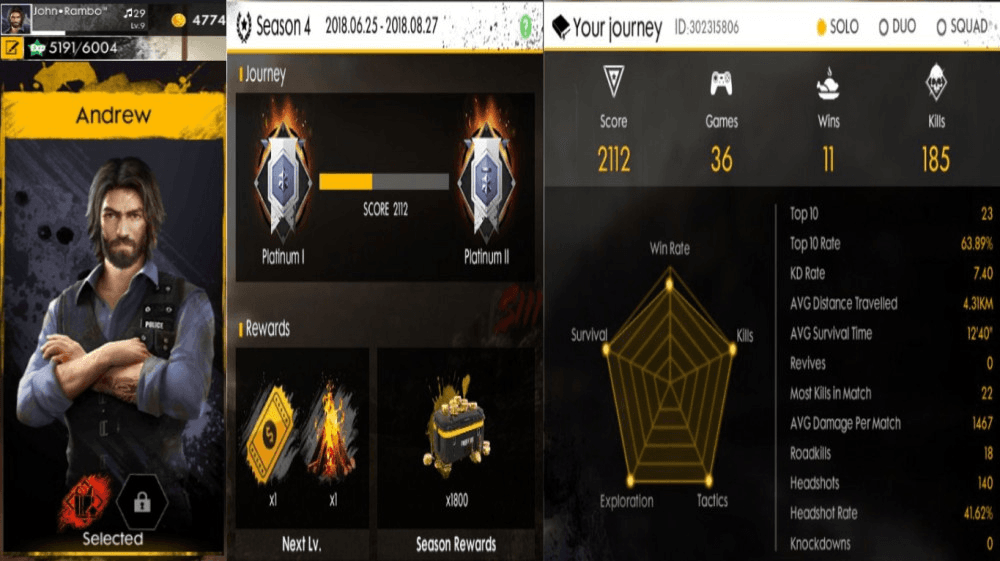Click the yellow edit pencil icon

[x=11, y=48]
